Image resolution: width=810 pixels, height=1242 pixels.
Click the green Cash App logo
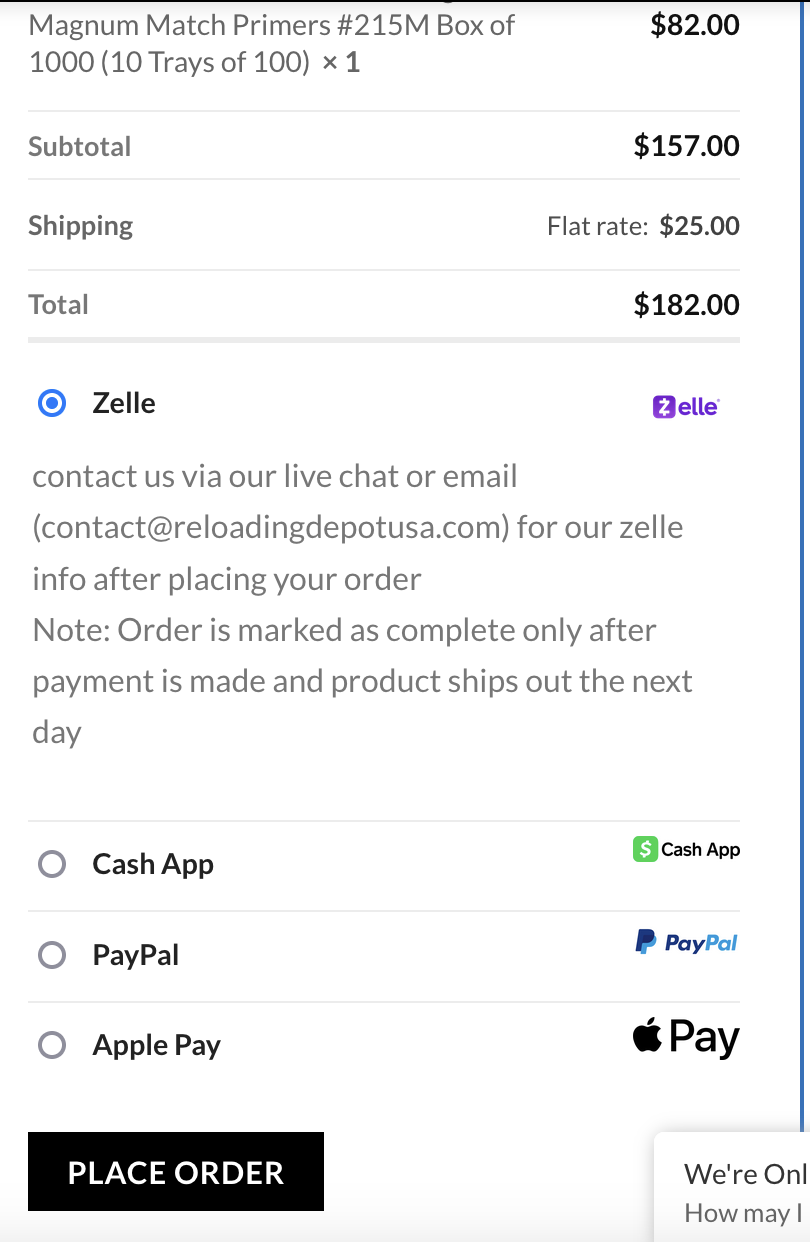coord(687,849)
